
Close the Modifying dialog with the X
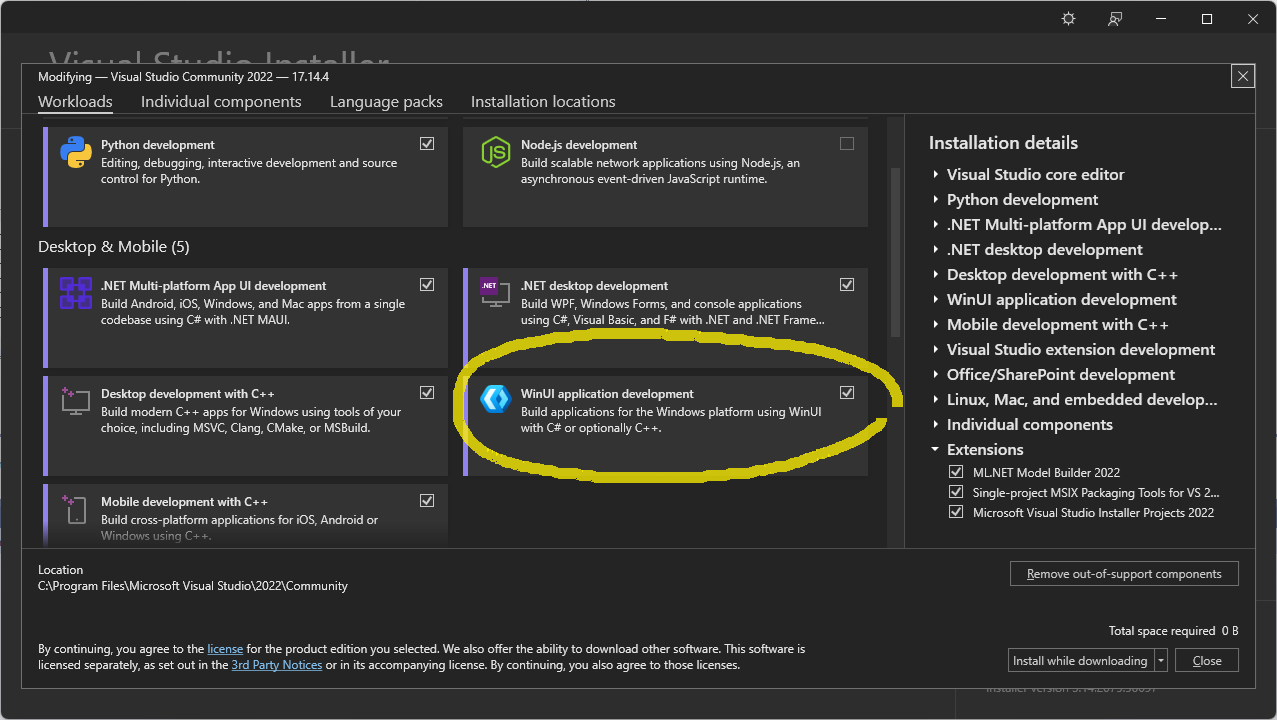1243,76
